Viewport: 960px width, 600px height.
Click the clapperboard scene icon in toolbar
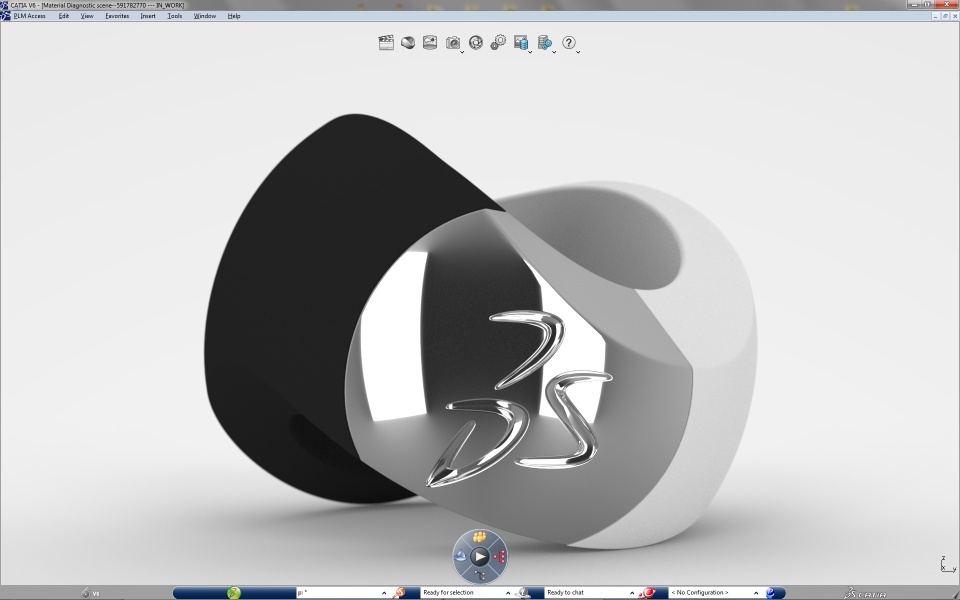coord(386,42)
